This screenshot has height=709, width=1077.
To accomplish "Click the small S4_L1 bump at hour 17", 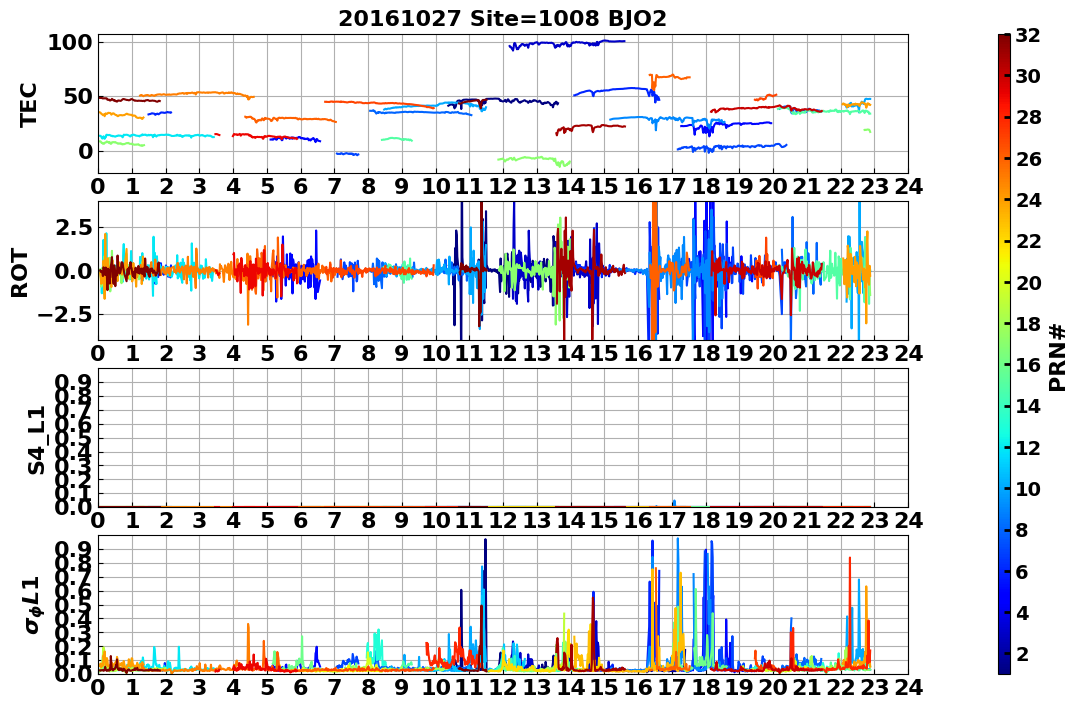I will [674, 503].
